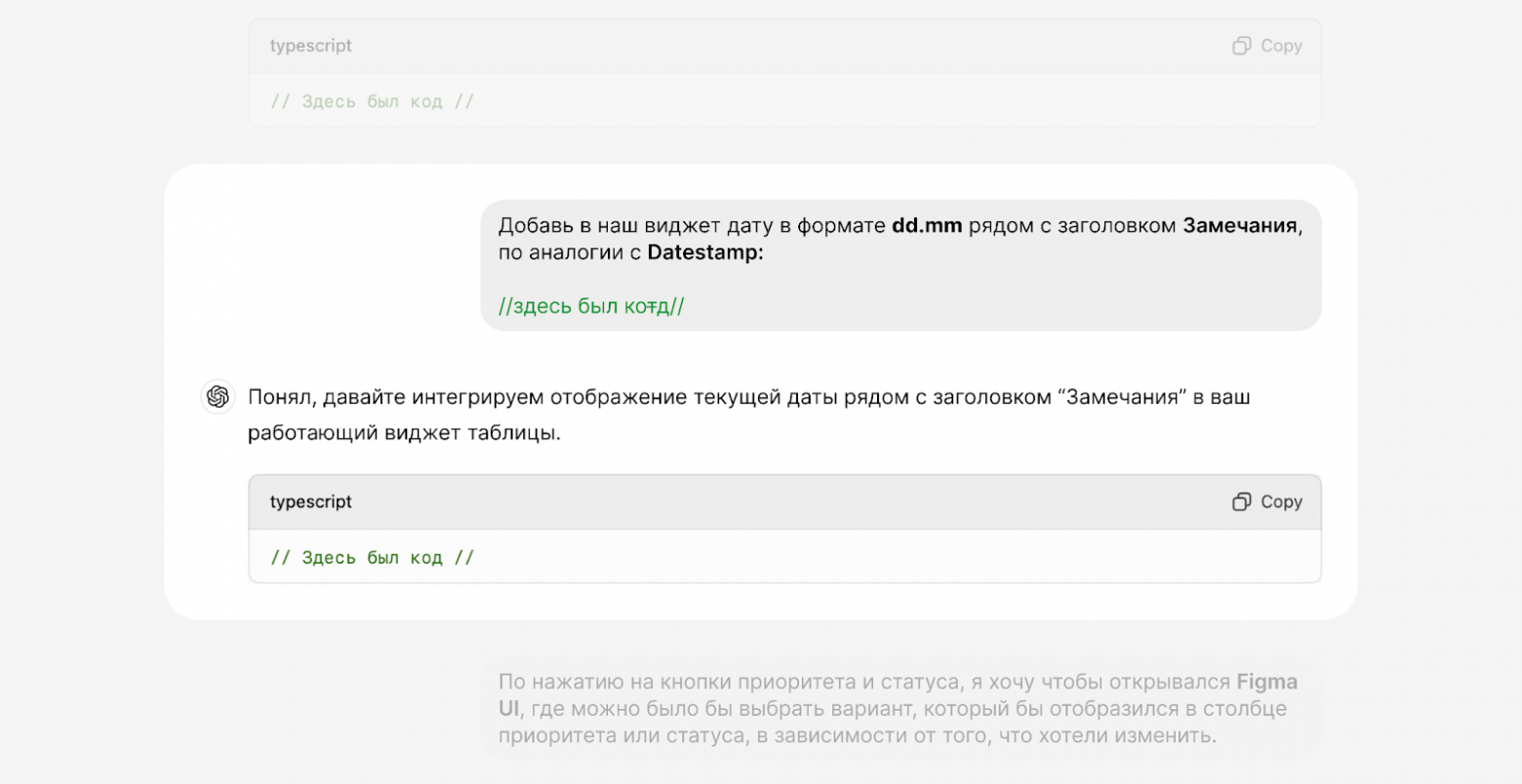Click the bold word "Замечания" in the user message

[1240, 226]
